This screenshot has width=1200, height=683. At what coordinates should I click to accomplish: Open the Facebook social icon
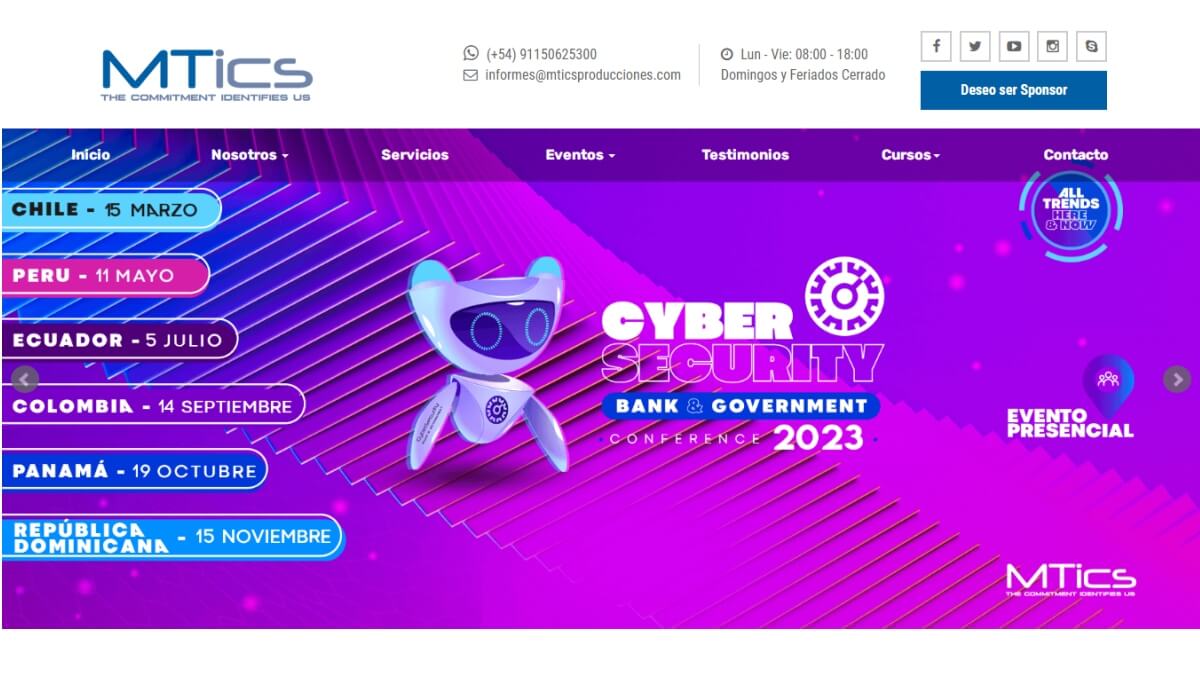point(936,46)
